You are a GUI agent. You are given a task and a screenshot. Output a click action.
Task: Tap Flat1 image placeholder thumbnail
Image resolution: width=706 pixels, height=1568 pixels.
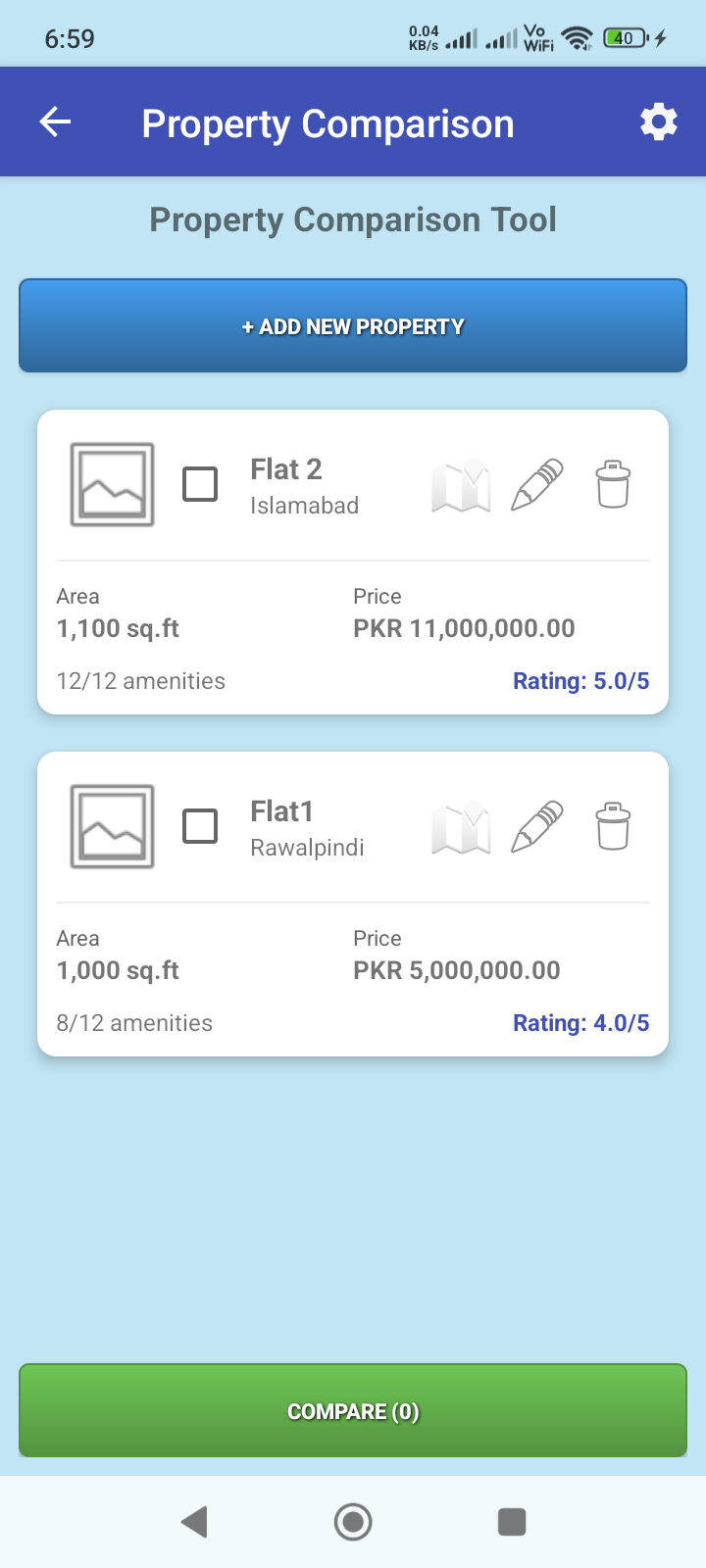pyautogui.click(x=112, y=826)
